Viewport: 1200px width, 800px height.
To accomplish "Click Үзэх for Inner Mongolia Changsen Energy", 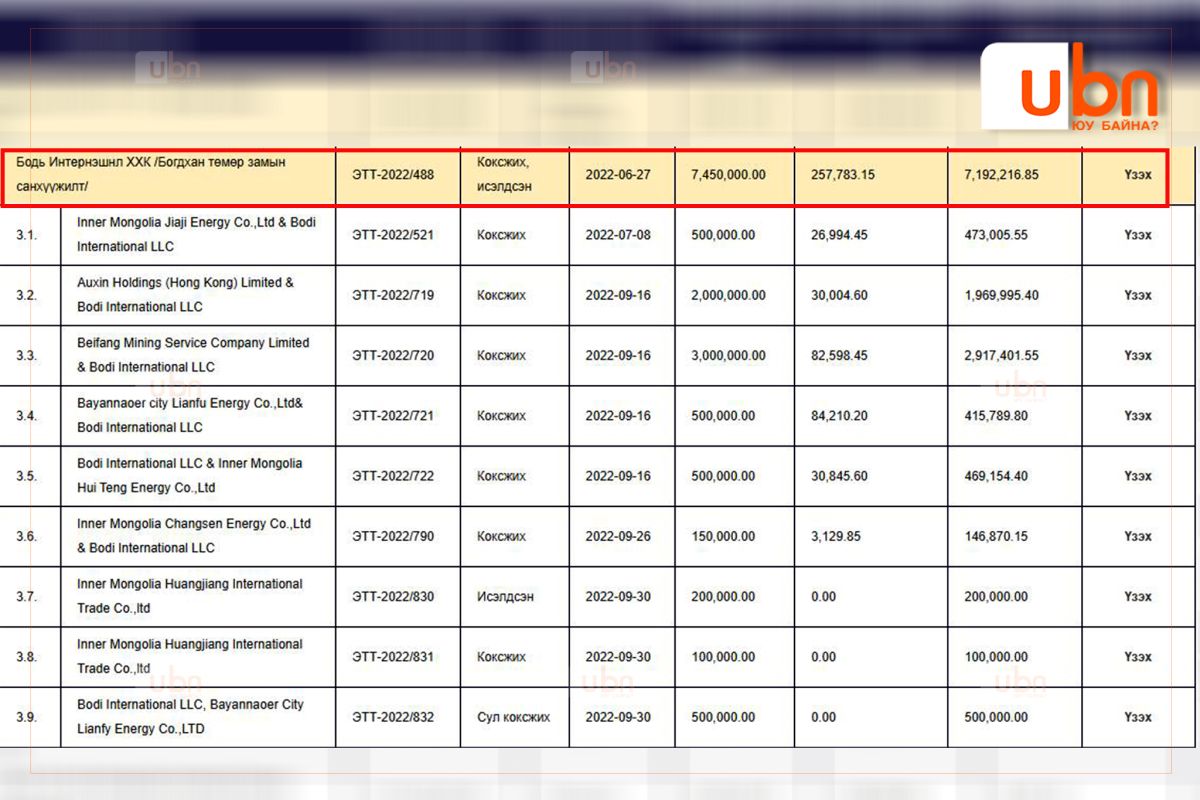I will 1137,537.
